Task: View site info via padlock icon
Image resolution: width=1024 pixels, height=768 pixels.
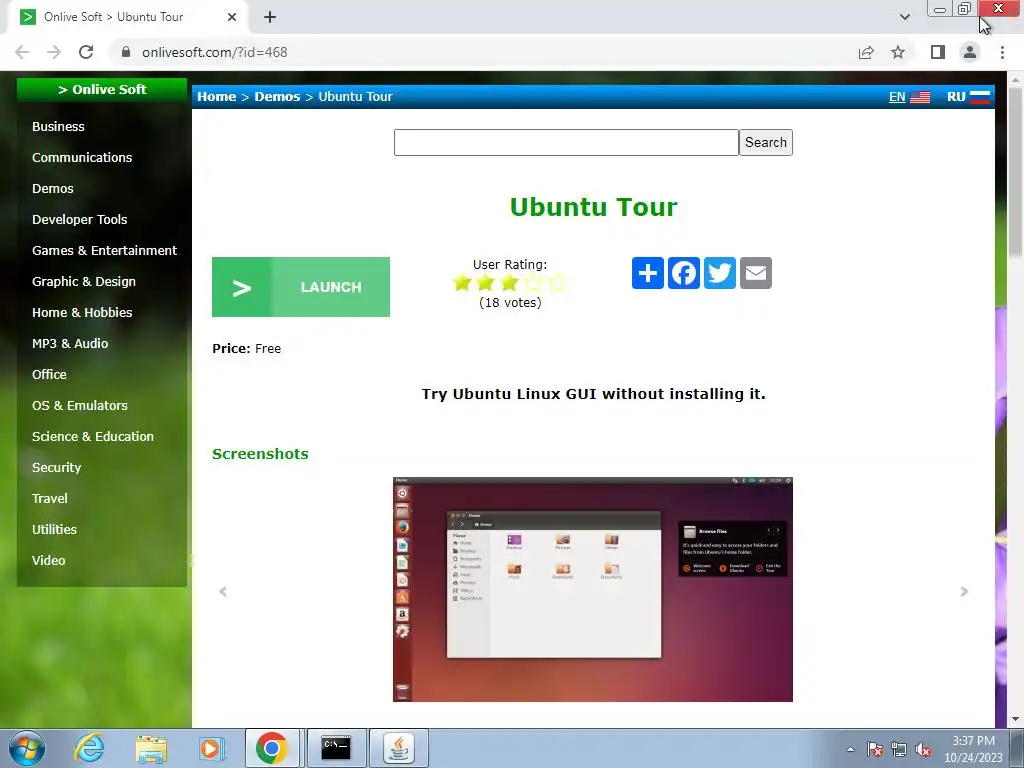Action: [126, 52]
